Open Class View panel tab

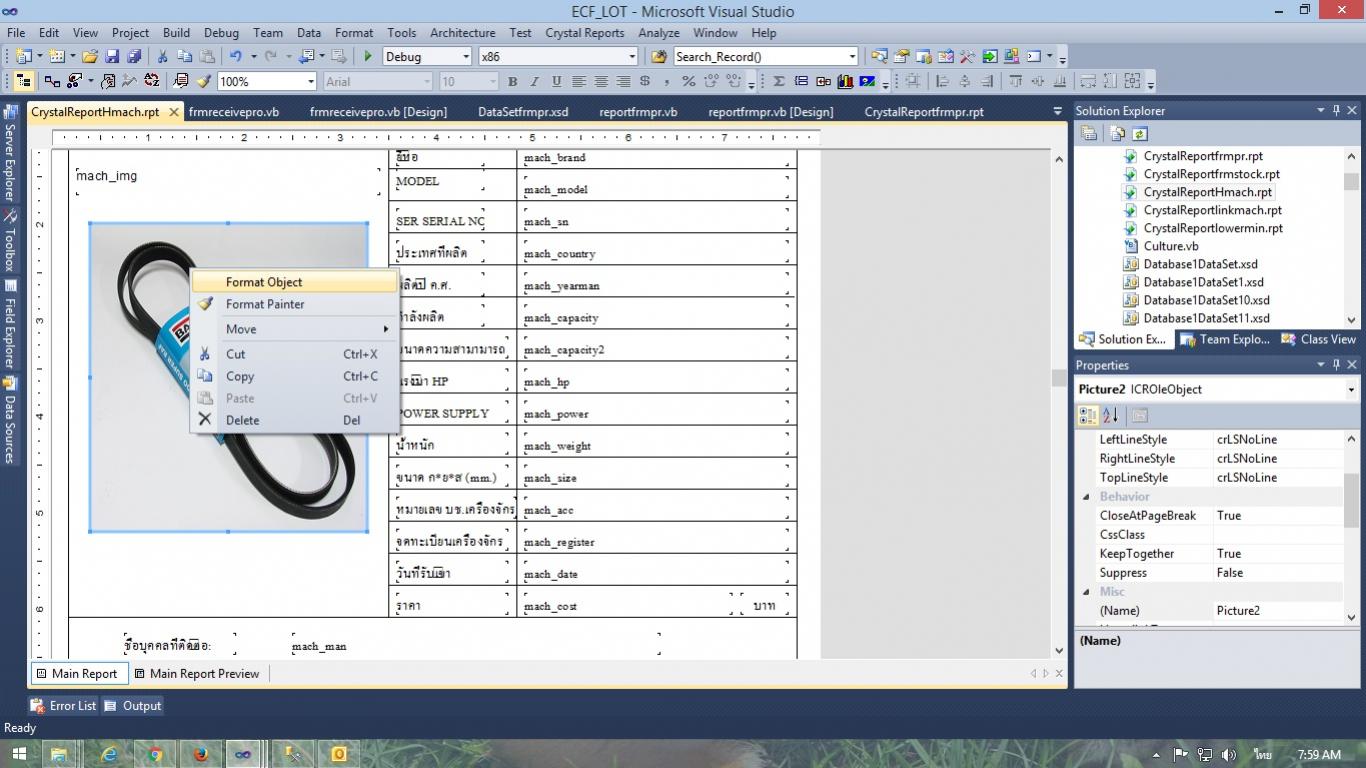[x=1319, y=340]
